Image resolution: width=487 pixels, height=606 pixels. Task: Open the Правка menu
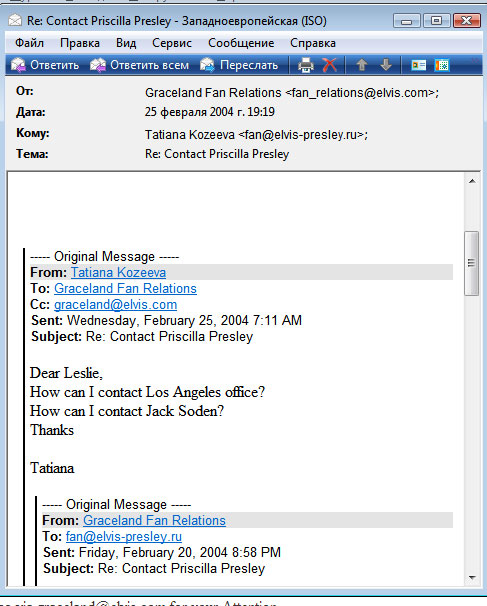(80, 43)
